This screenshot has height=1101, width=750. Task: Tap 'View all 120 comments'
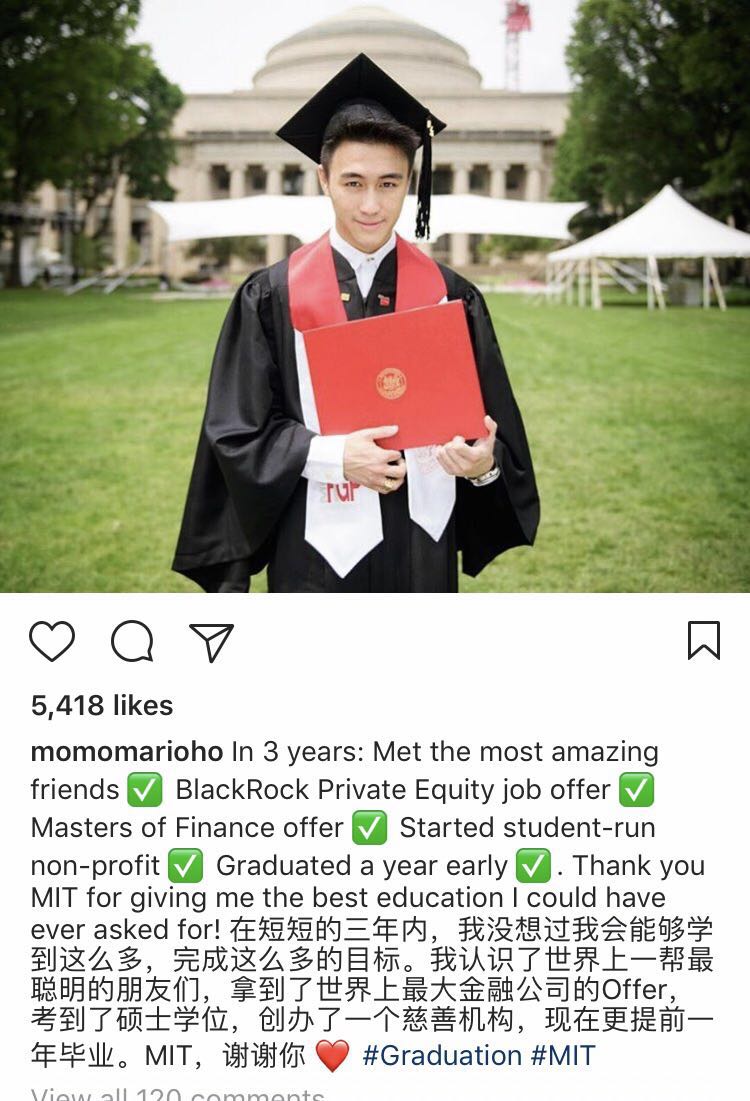(178, 1092)
